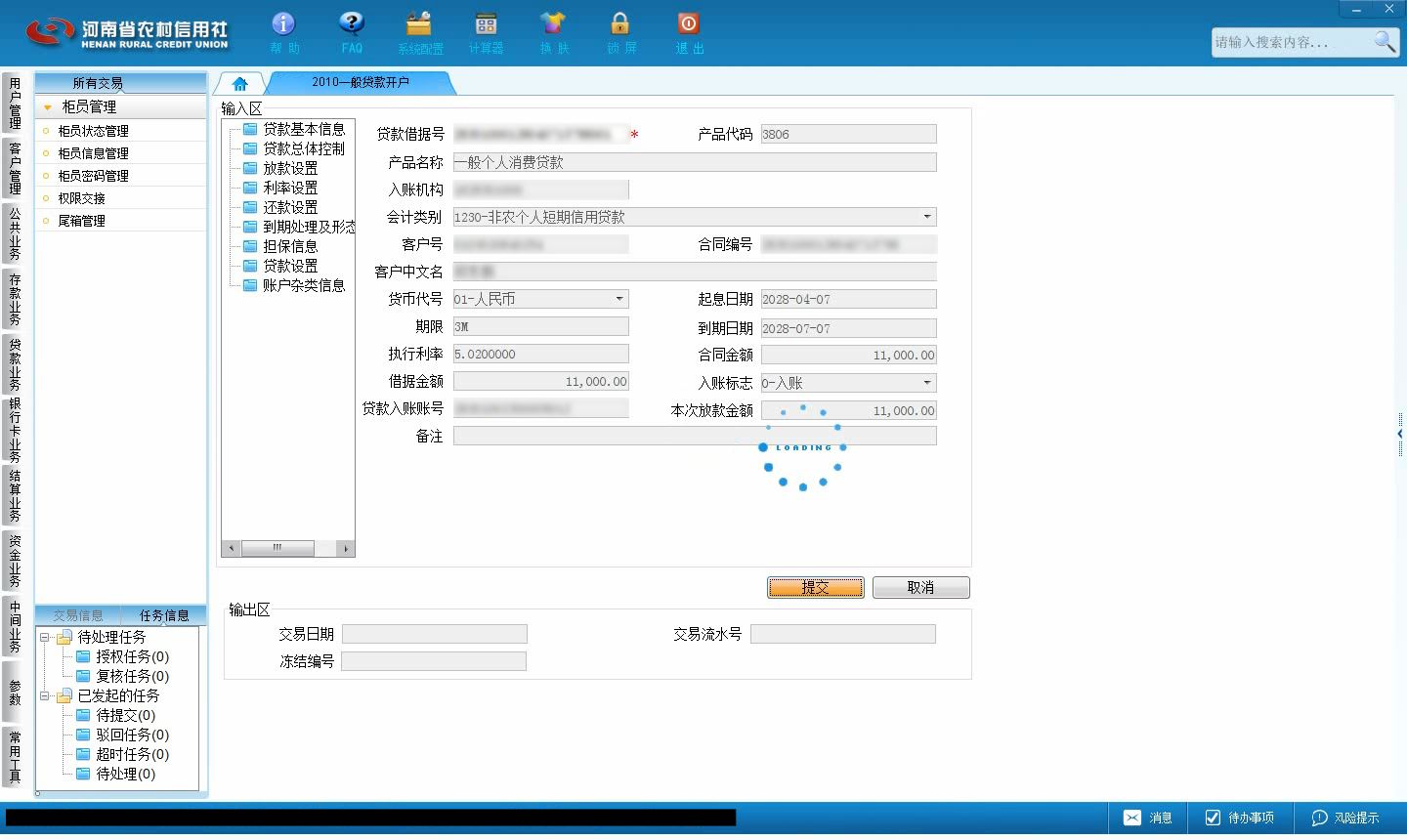Launch the Calculator (计算器) tool
The height and width of the screenshot is (840, 1407).
[486, 23]
